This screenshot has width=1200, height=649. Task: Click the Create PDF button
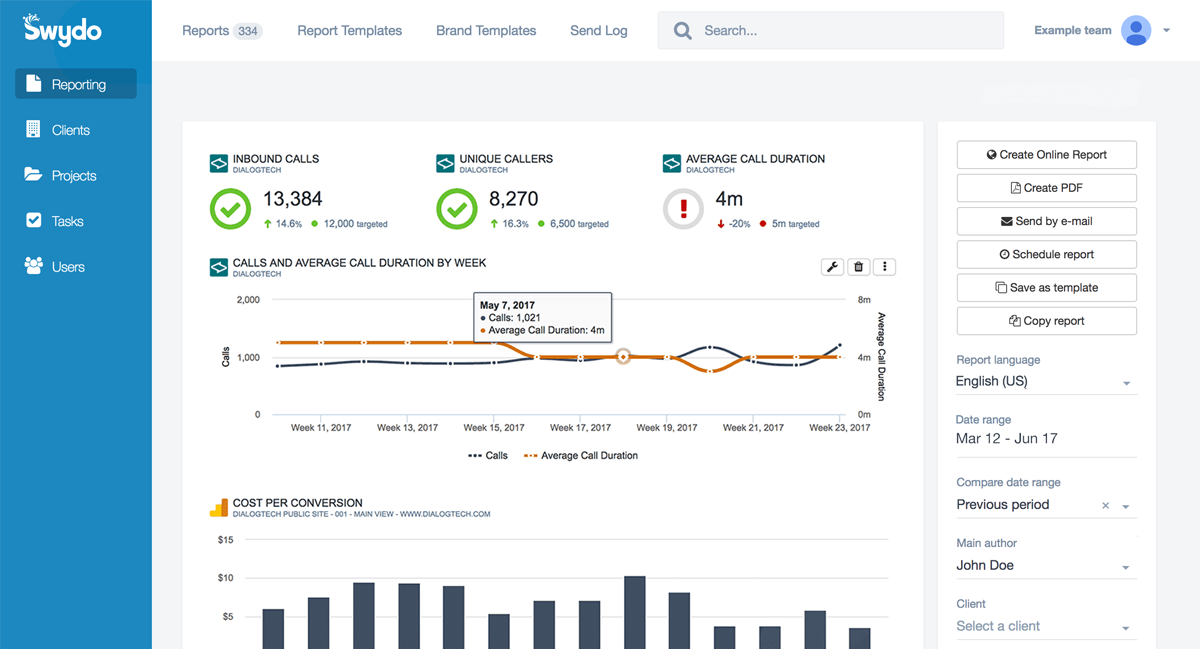pyautogui.click(x=1046, y=188)
